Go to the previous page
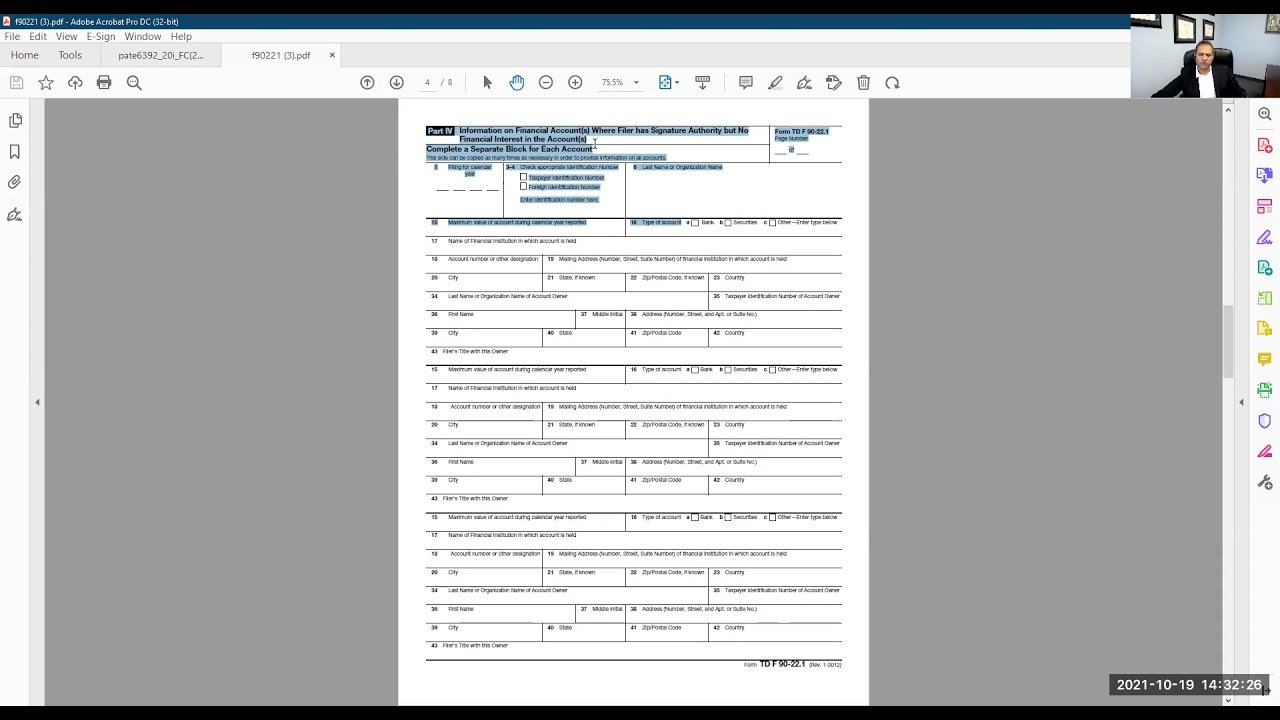Viewport: 1280px width, 720px height. pyautogui.click(x=367, y=83)
